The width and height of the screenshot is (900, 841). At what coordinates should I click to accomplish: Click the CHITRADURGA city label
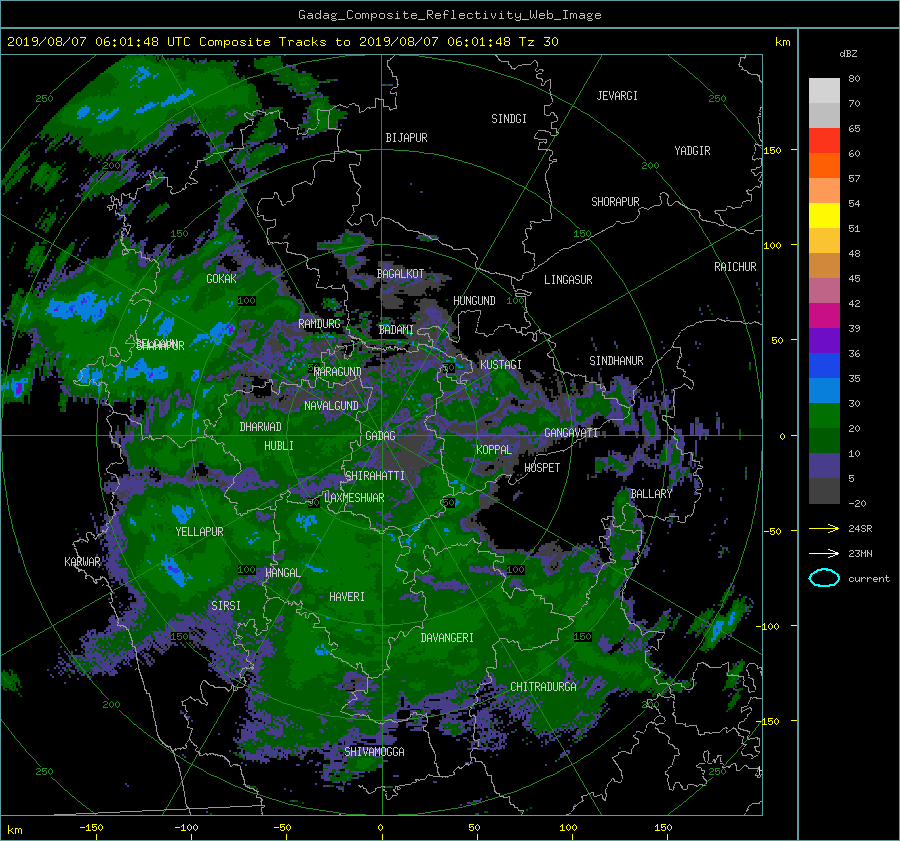(x=543, y=687)
